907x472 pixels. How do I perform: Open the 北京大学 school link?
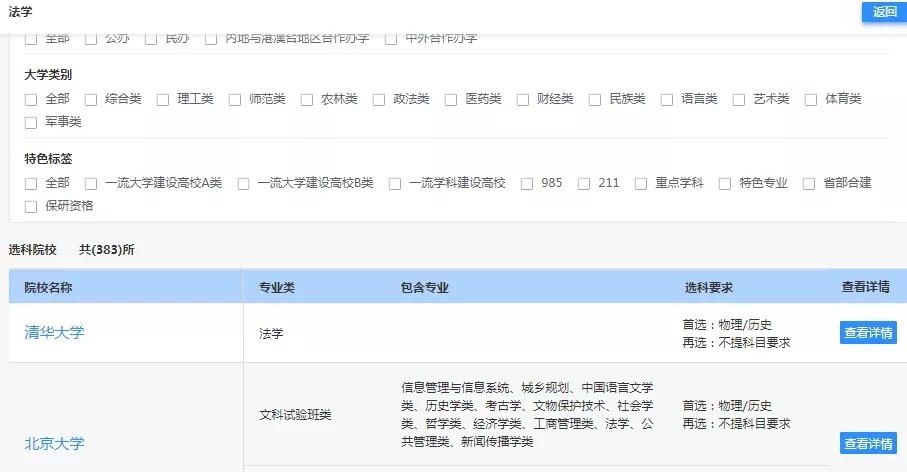point(54,444)
